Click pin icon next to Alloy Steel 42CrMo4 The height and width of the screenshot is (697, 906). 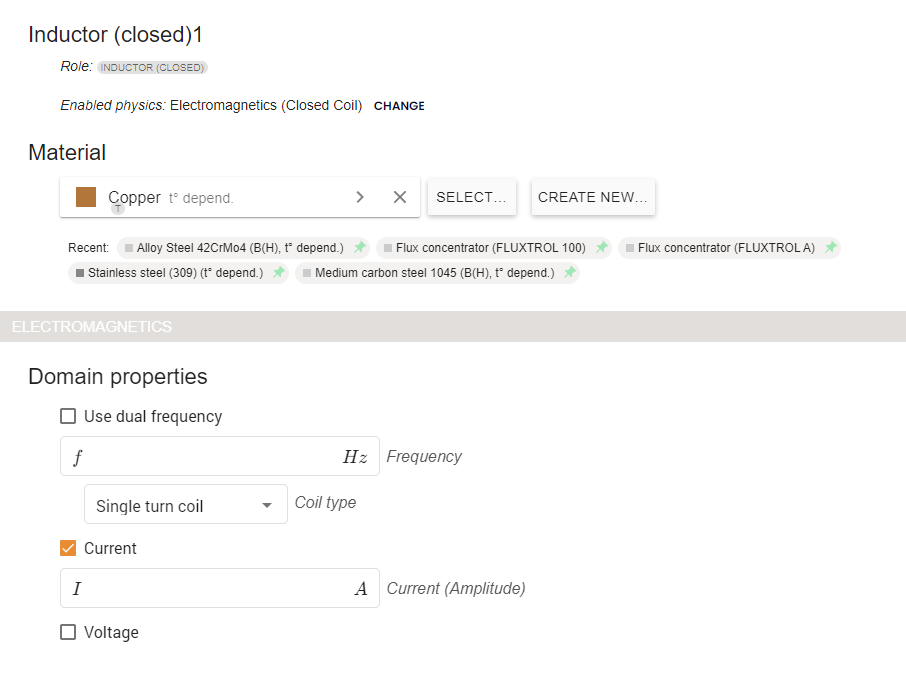[x=360, y=248]
